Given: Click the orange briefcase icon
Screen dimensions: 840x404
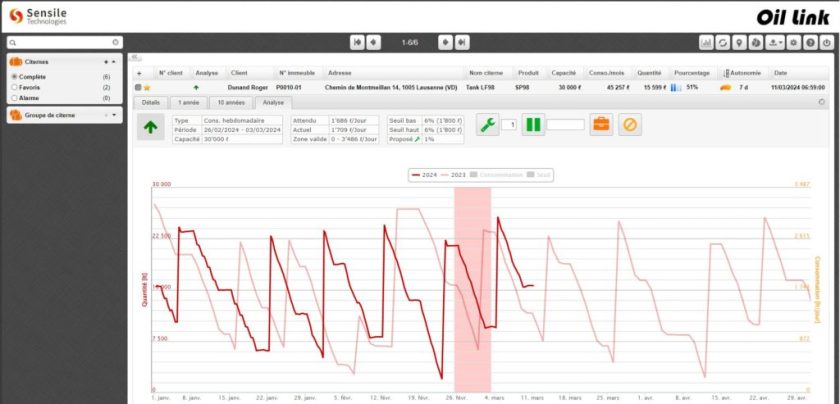Looking at the screenshot, I should (x=601, y=125).
